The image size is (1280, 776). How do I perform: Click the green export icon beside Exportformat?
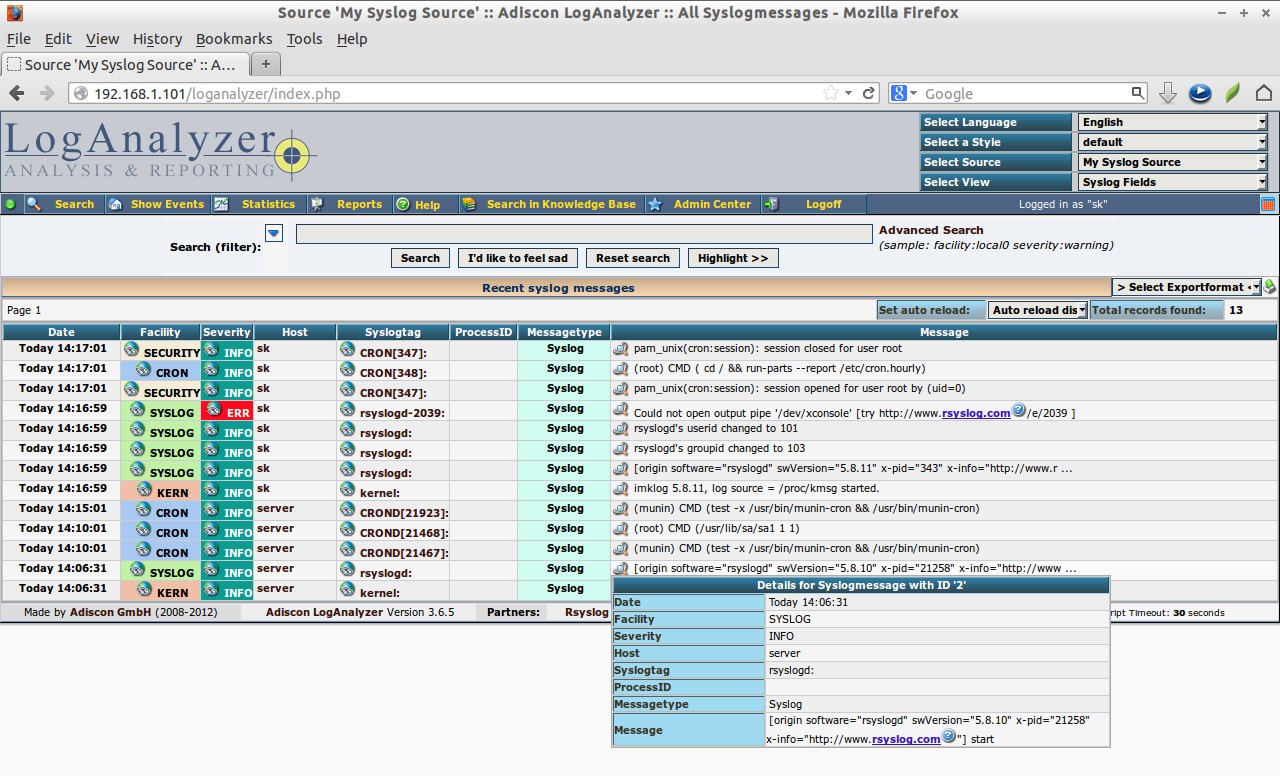pyautogui.click(x=1270, y=287)
